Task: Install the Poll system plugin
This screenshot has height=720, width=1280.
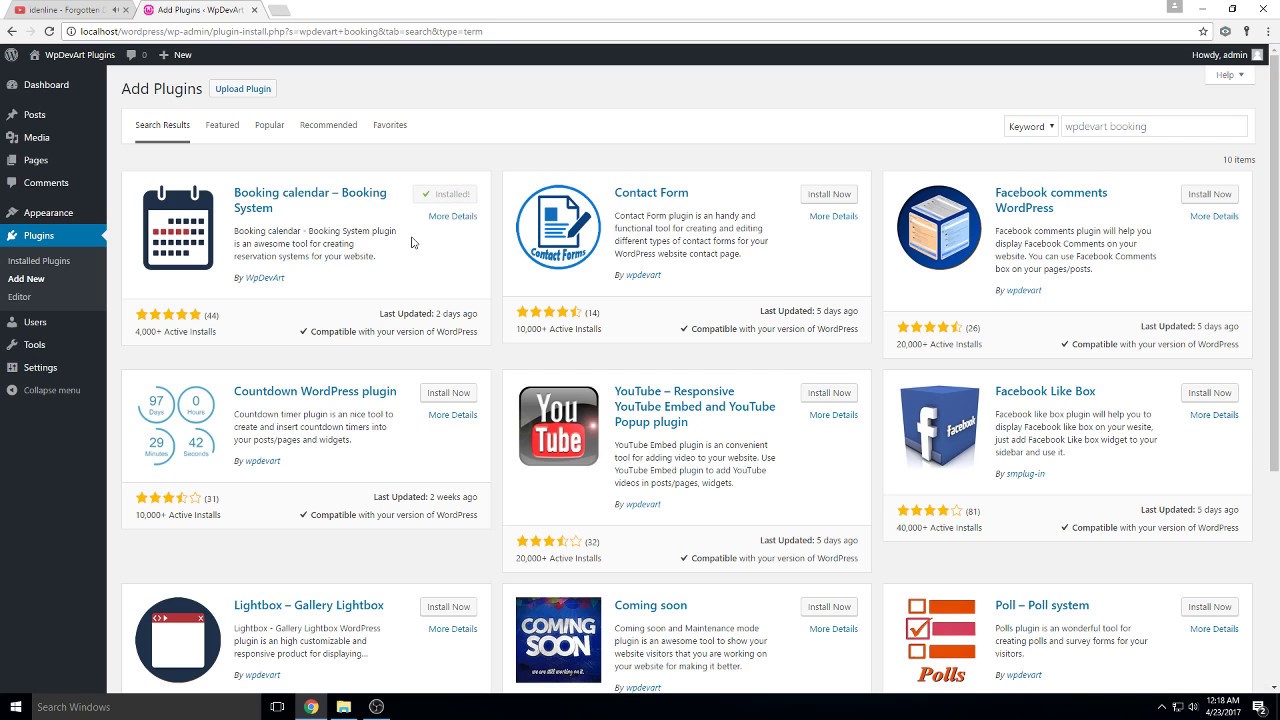Action: pos(1209,607)
